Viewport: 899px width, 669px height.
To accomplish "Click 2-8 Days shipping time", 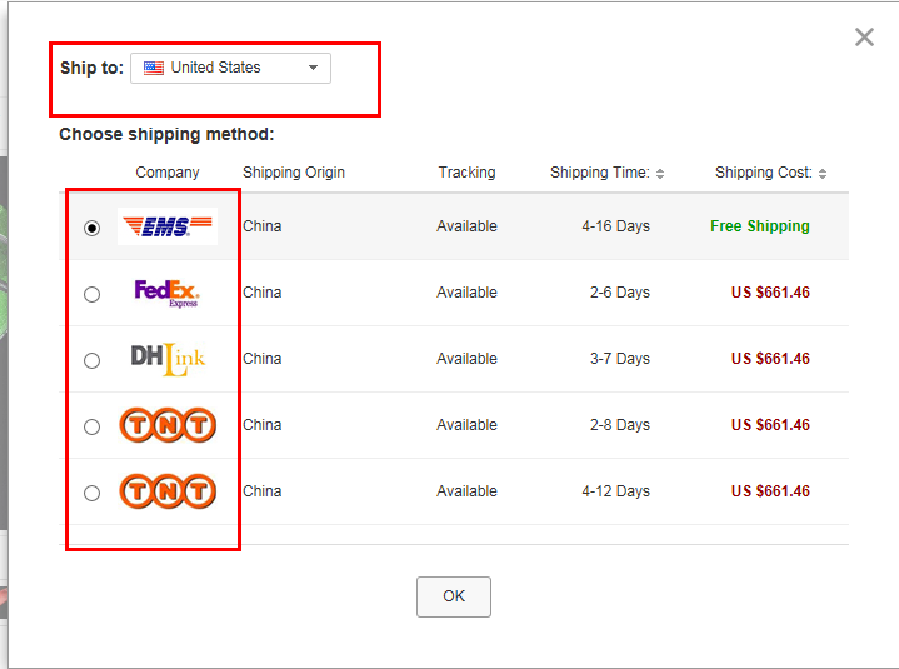I will point(620,425).
